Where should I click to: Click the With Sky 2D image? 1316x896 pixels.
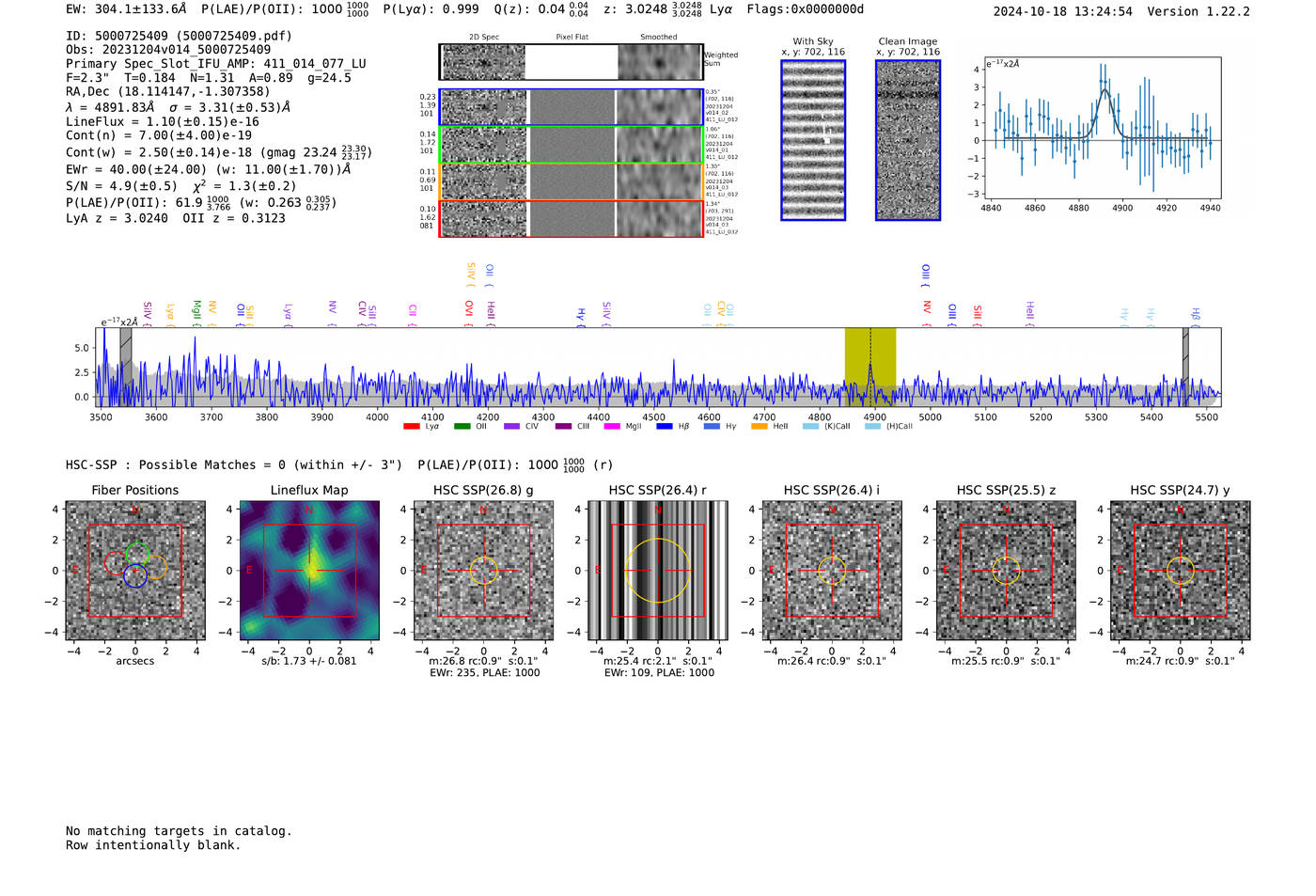click(813, 140)
